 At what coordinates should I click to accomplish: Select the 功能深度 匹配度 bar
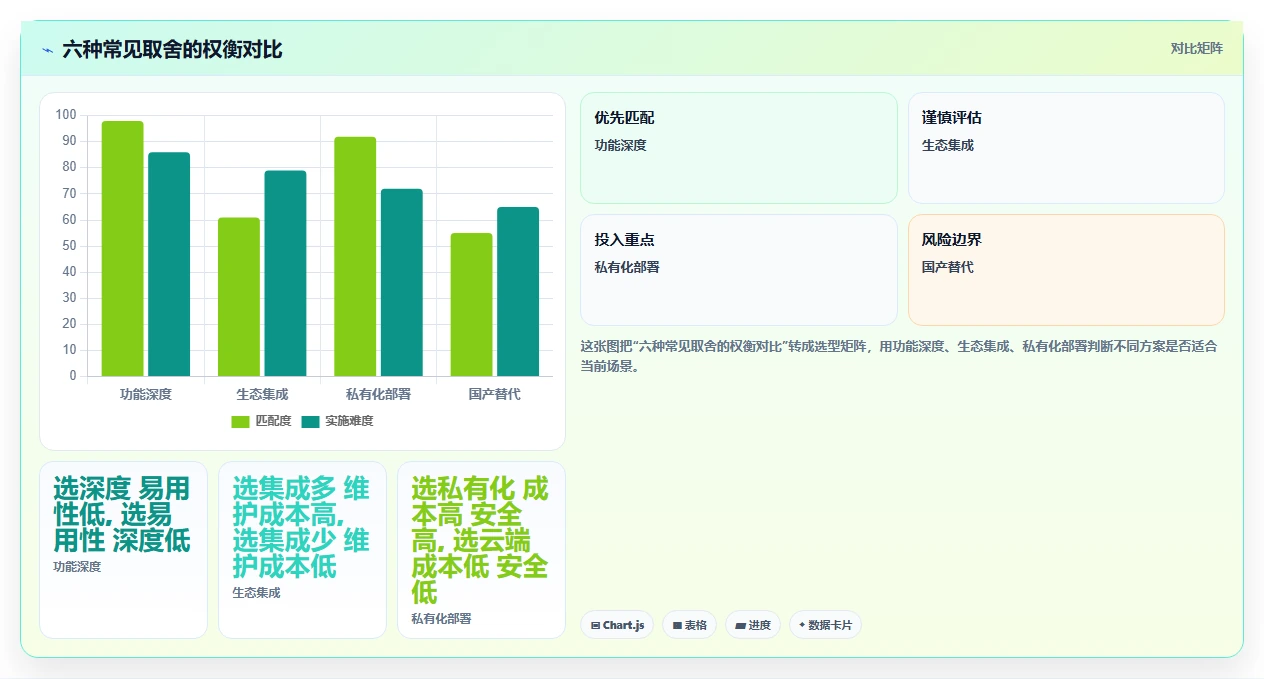click(x=123, y=249)
